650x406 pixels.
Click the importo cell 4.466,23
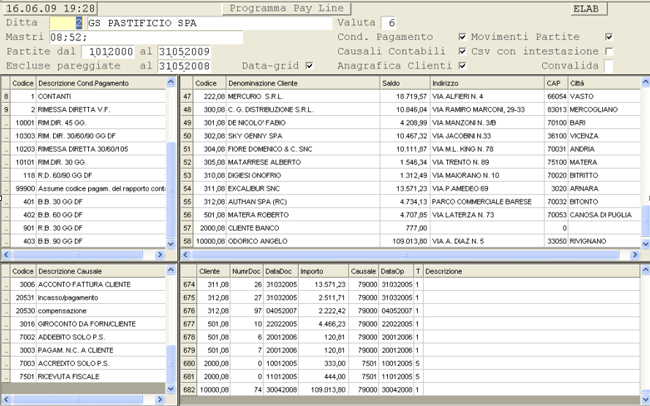point(323,324)
